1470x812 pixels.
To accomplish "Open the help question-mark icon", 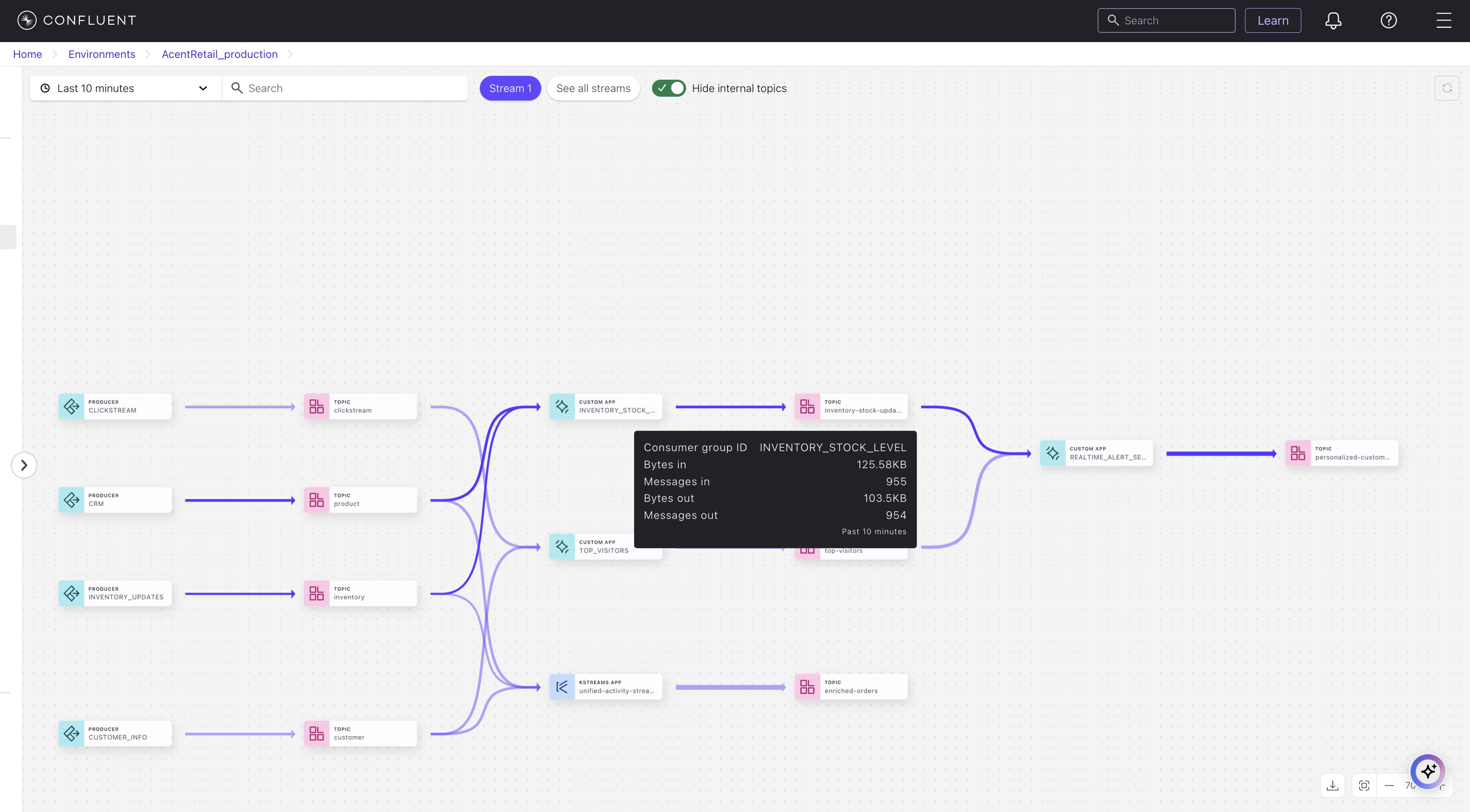I will pyautogui.click(x=1388, y=20).
